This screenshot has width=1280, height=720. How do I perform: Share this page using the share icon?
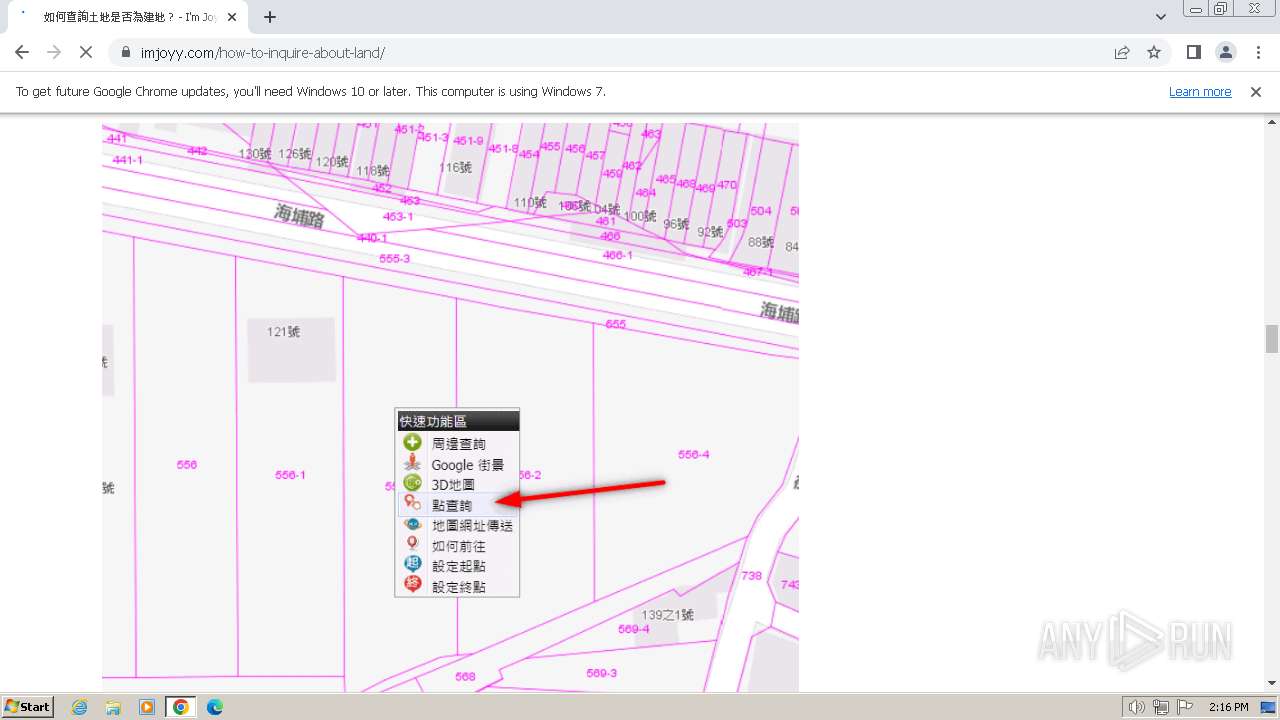coord(1122,52)
